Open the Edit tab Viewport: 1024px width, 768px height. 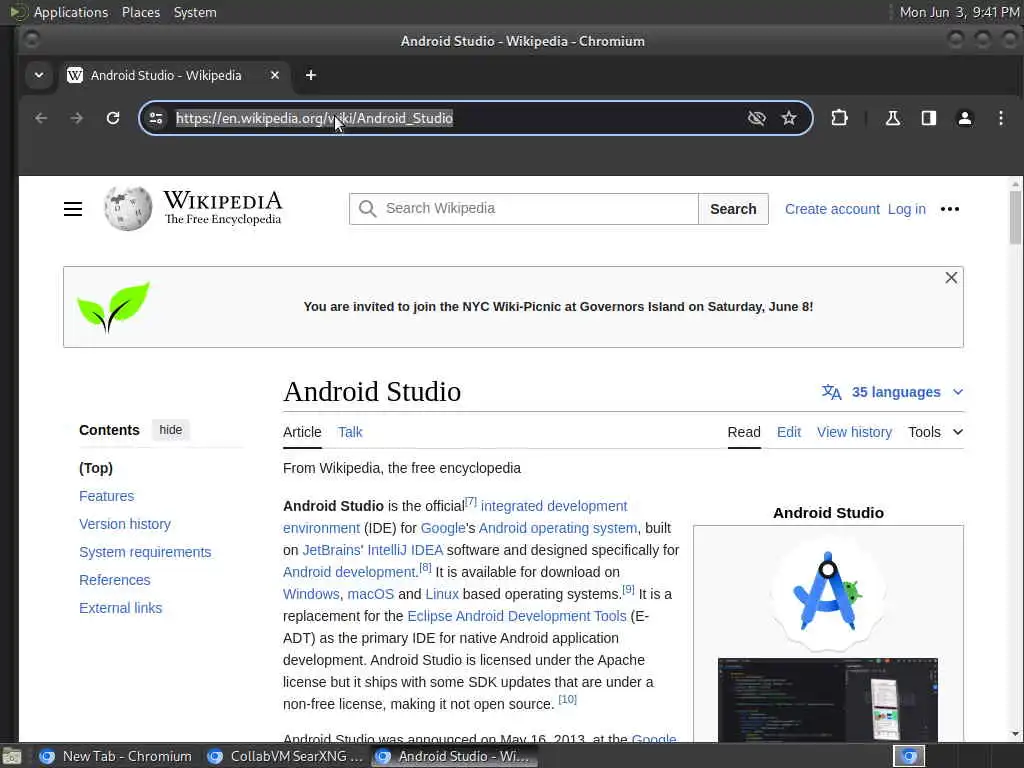pyautogui.click(x=789, y=432)
